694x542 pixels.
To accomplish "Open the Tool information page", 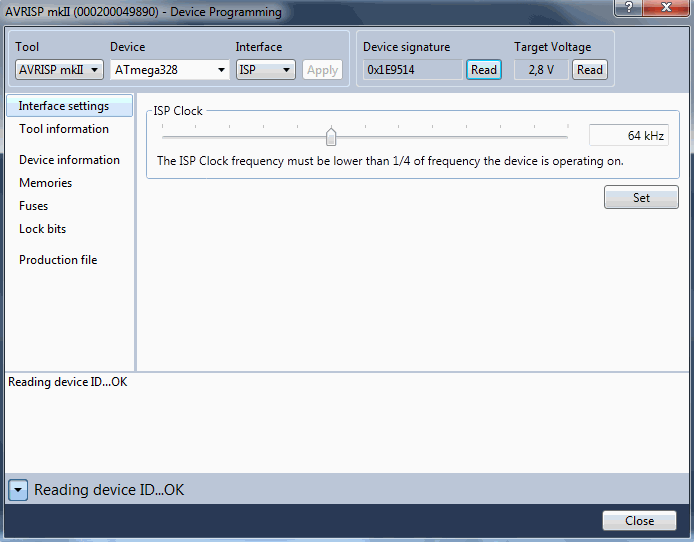I will pos(64,129).
